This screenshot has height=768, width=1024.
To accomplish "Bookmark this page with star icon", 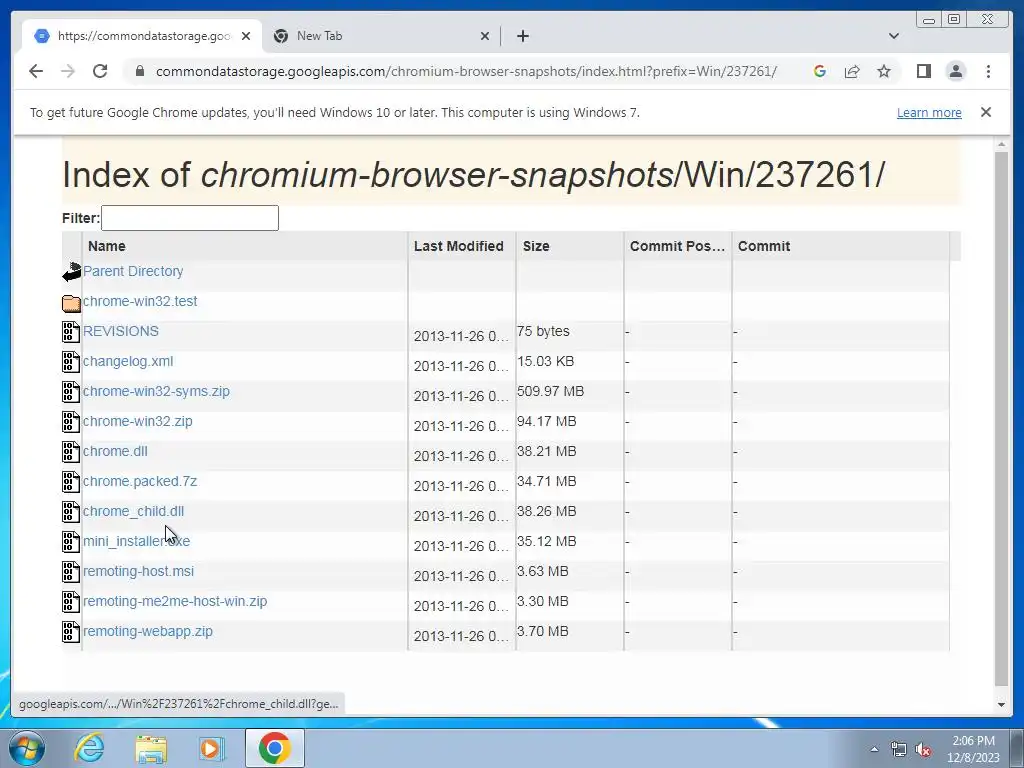I will tap(884, 71).
